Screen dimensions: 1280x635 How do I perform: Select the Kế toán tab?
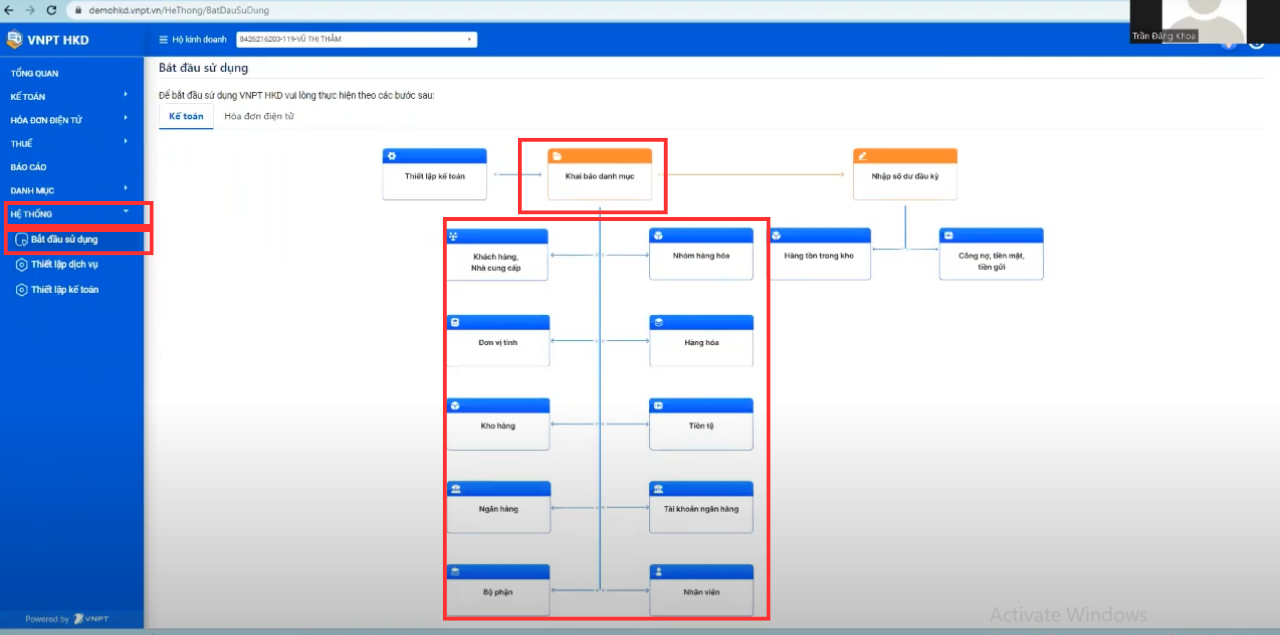pyautogui.click(x=186, y=117)
